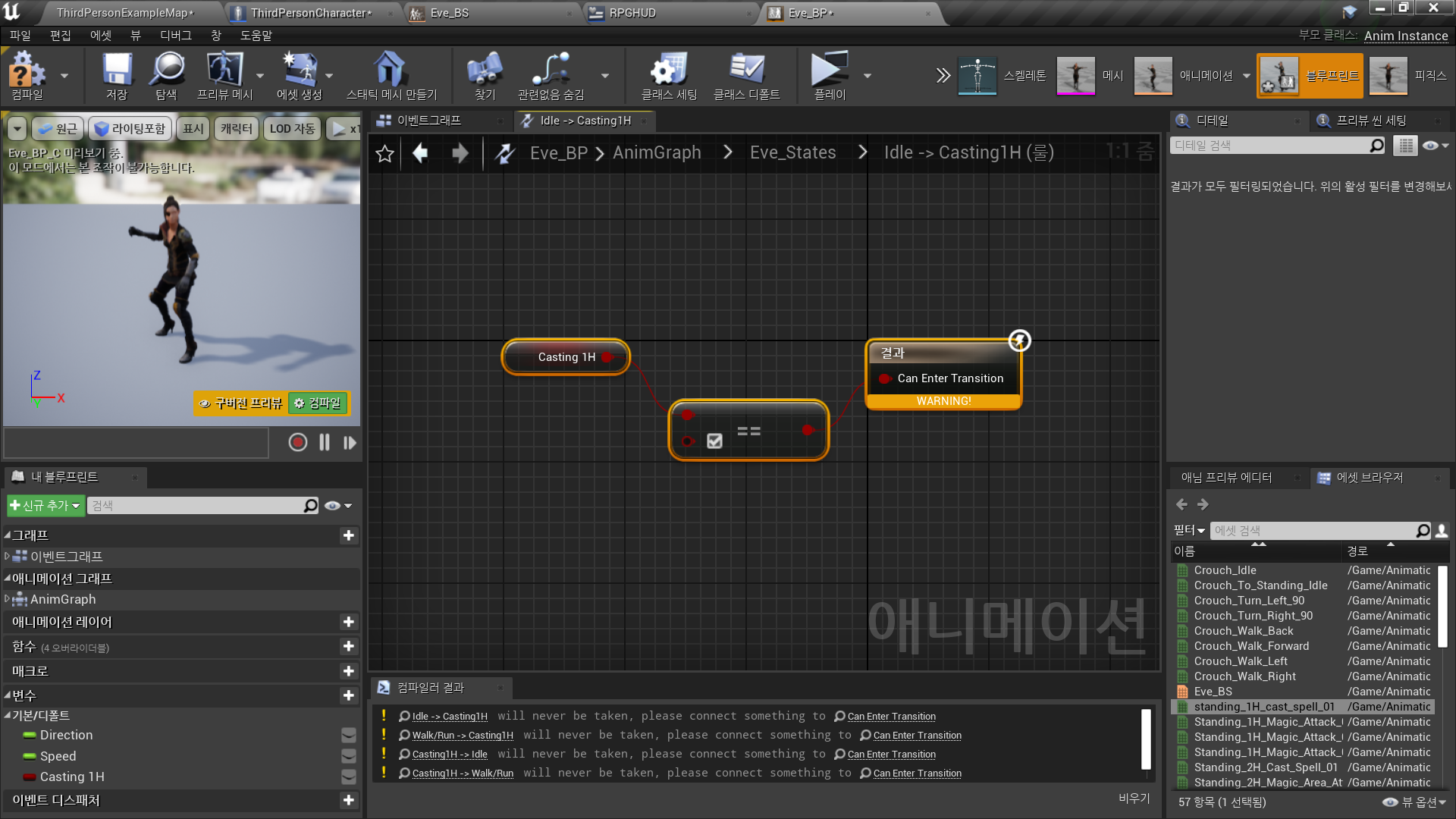Click the preview record button
The width and height of the screenshot is (1456, 819).
click(297, 442)
